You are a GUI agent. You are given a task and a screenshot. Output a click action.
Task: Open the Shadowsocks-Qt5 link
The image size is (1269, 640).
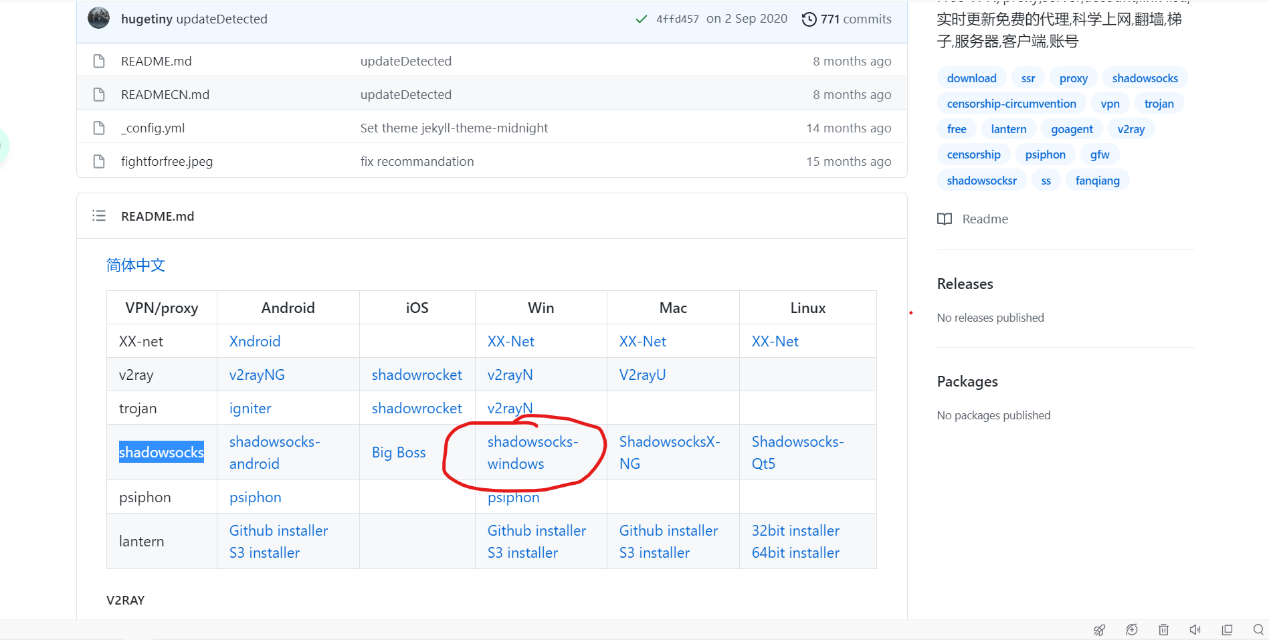pyautogui.click(x=798, y=452)
